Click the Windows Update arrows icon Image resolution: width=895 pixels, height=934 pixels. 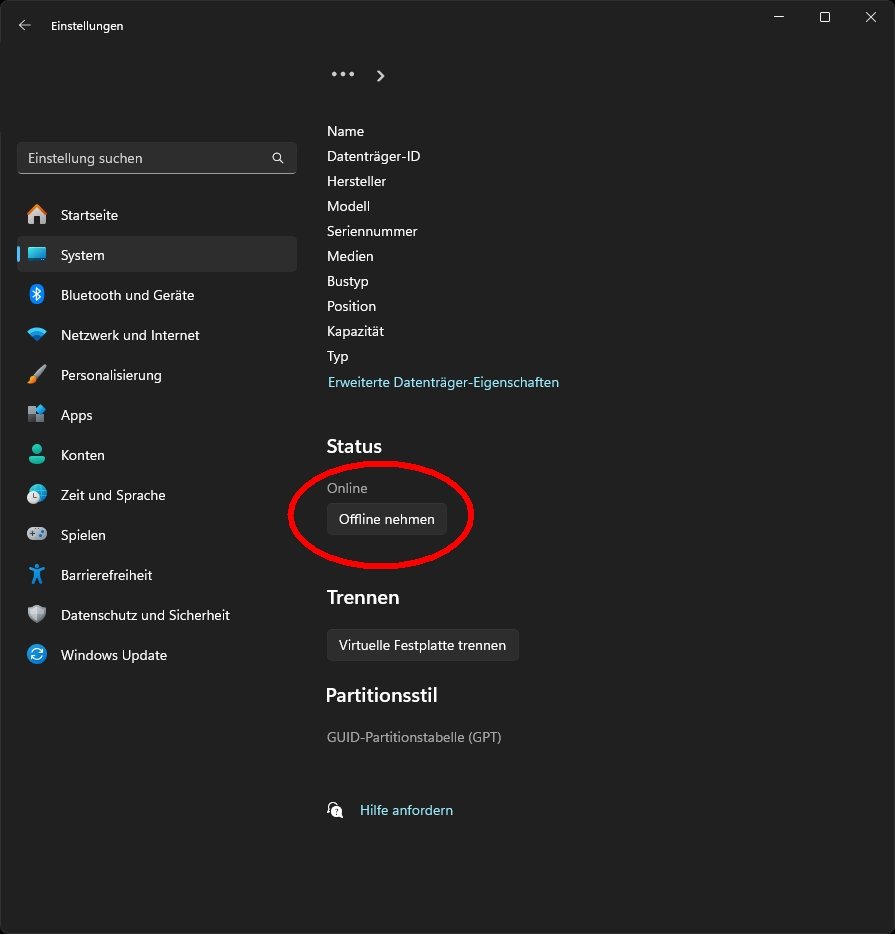tap(37, 654)
